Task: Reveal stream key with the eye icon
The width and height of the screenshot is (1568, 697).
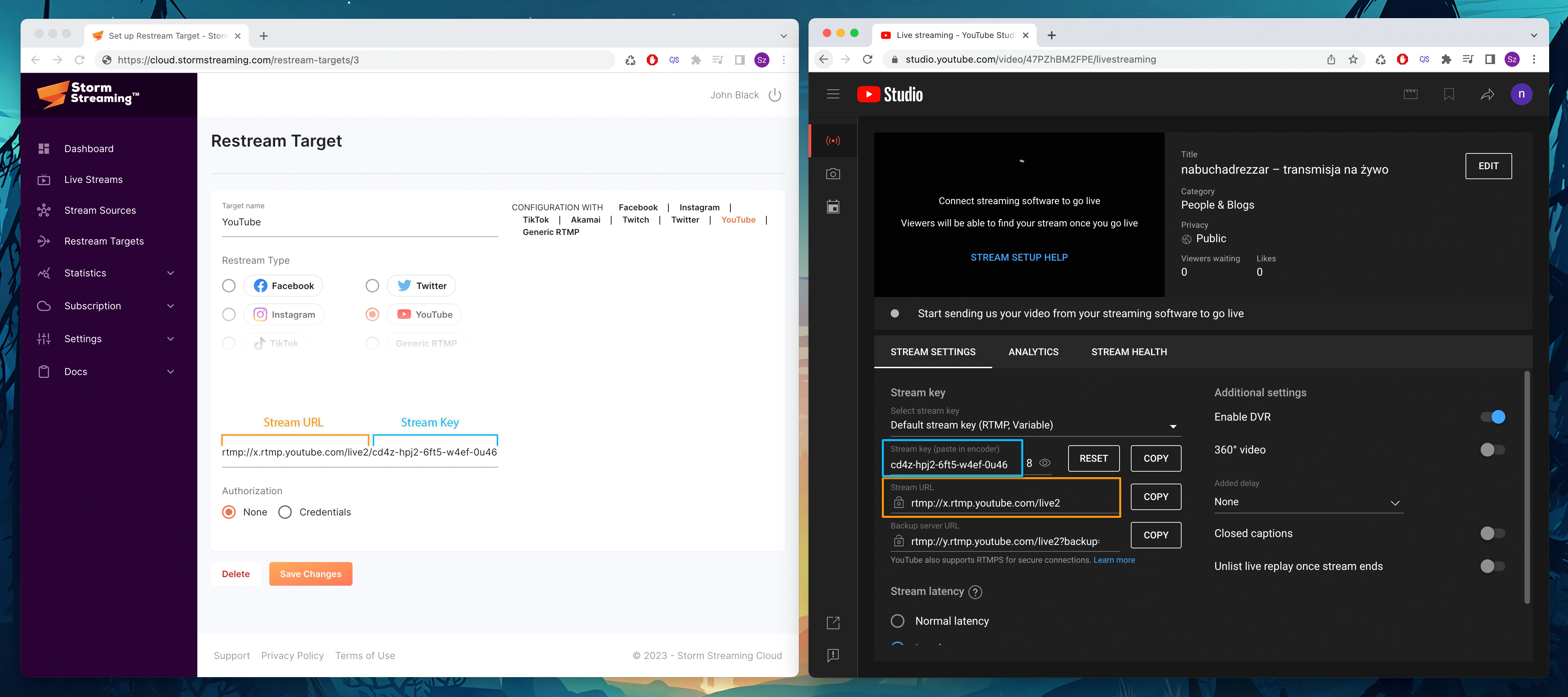Action: point(1045,463)
